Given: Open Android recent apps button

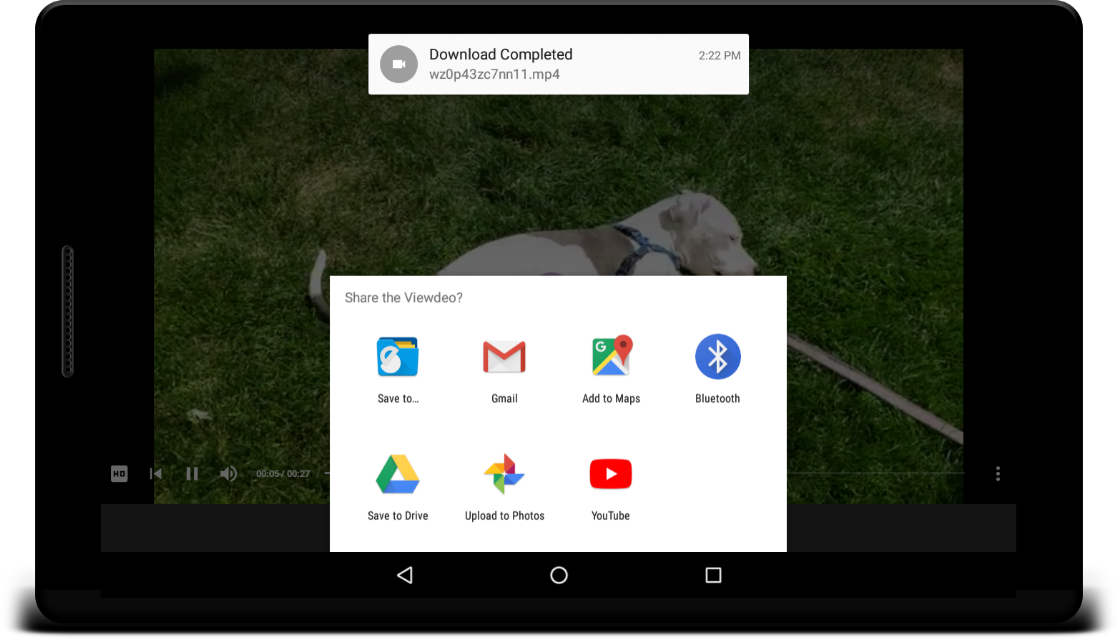Looking at the screenshot, I should click(x=713, y=575).
